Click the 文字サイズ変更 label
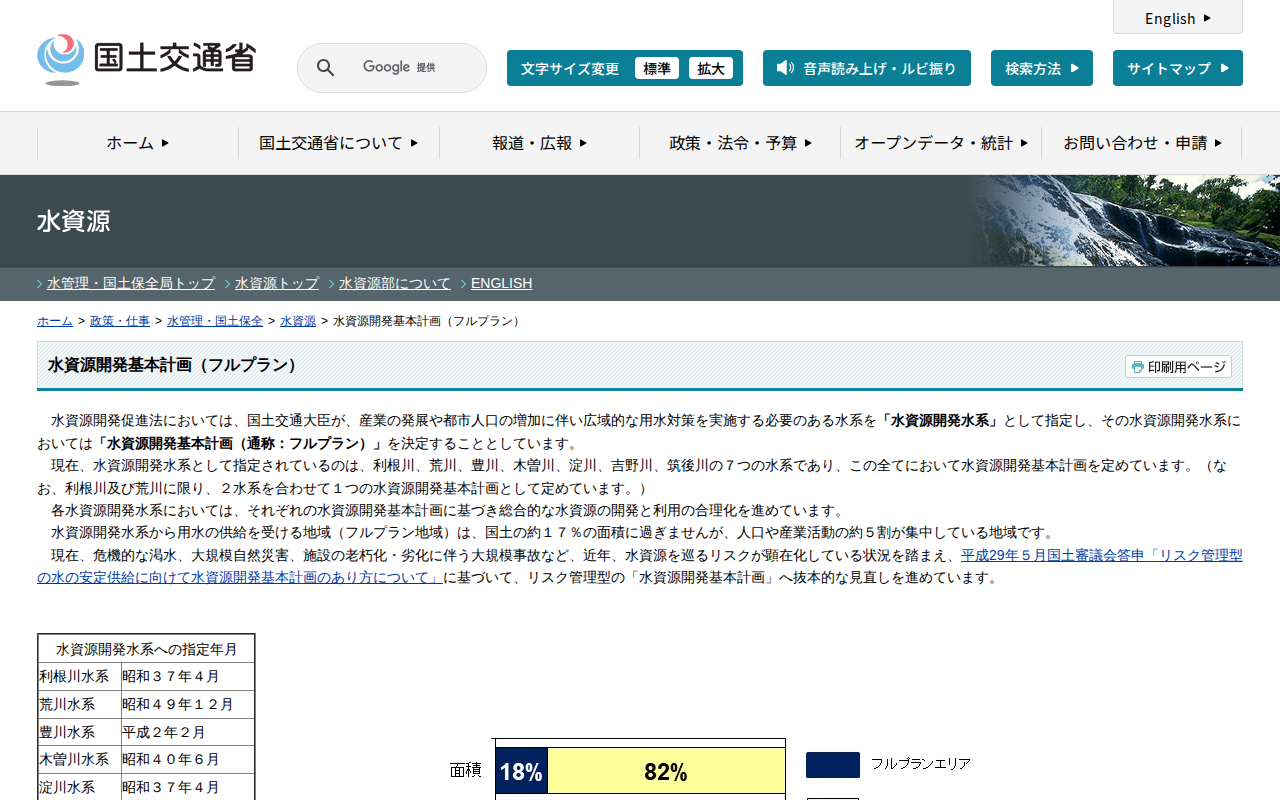The image size is (1280, 800). point(570,69)
